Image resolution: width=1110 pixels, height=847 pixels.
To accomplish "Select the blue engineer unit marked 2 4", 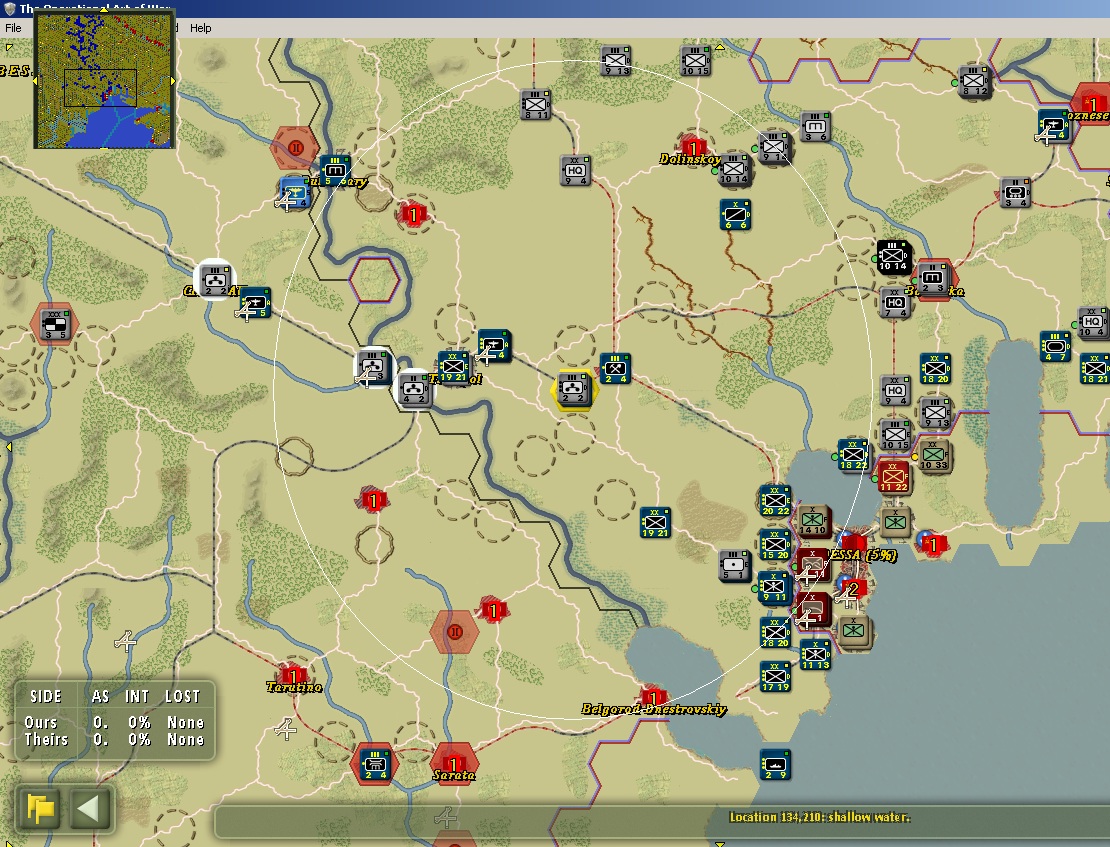I will coord(615,368).
